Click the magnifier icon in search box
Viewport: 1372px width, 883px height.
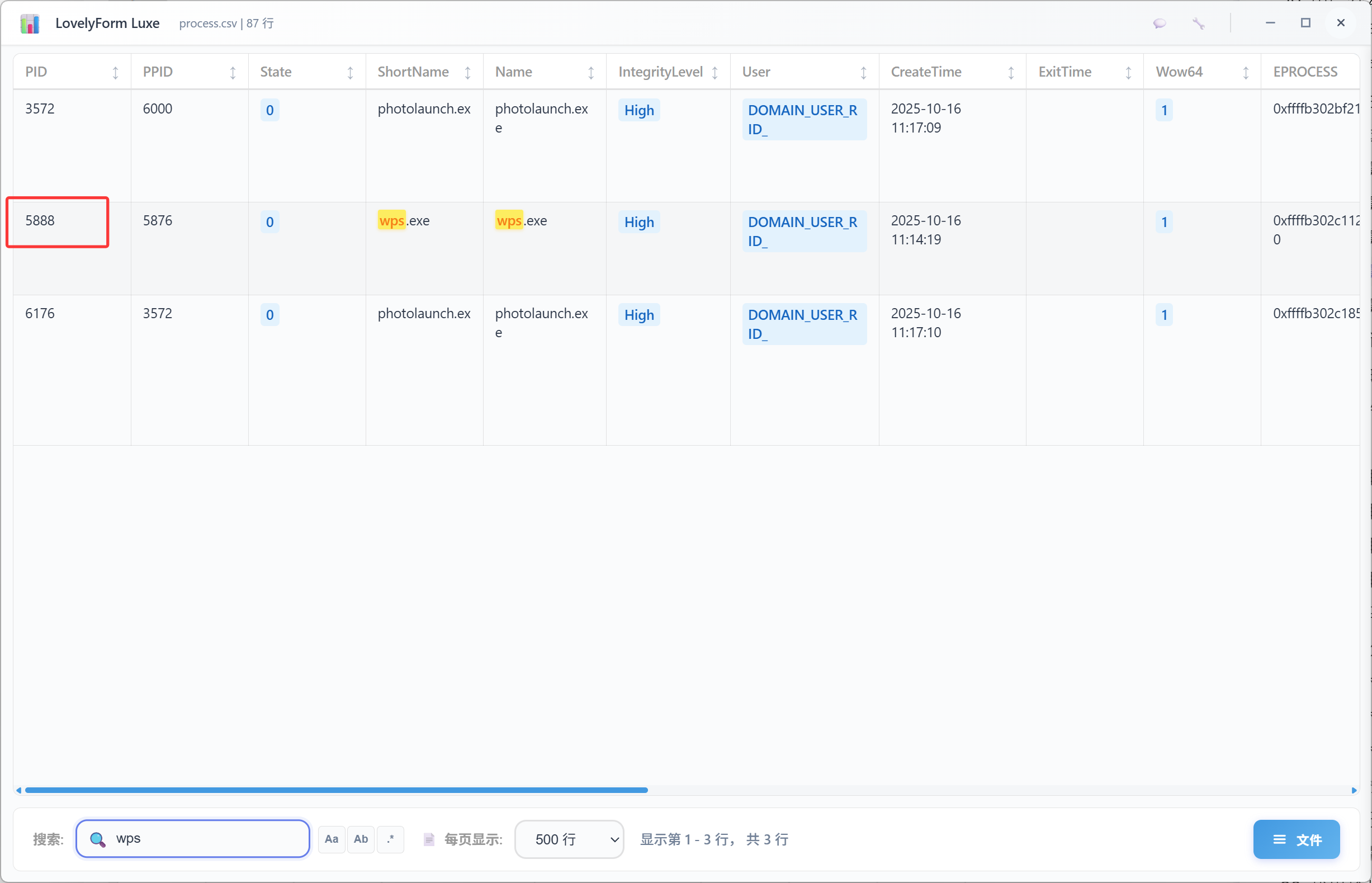(x=97, y=839)
